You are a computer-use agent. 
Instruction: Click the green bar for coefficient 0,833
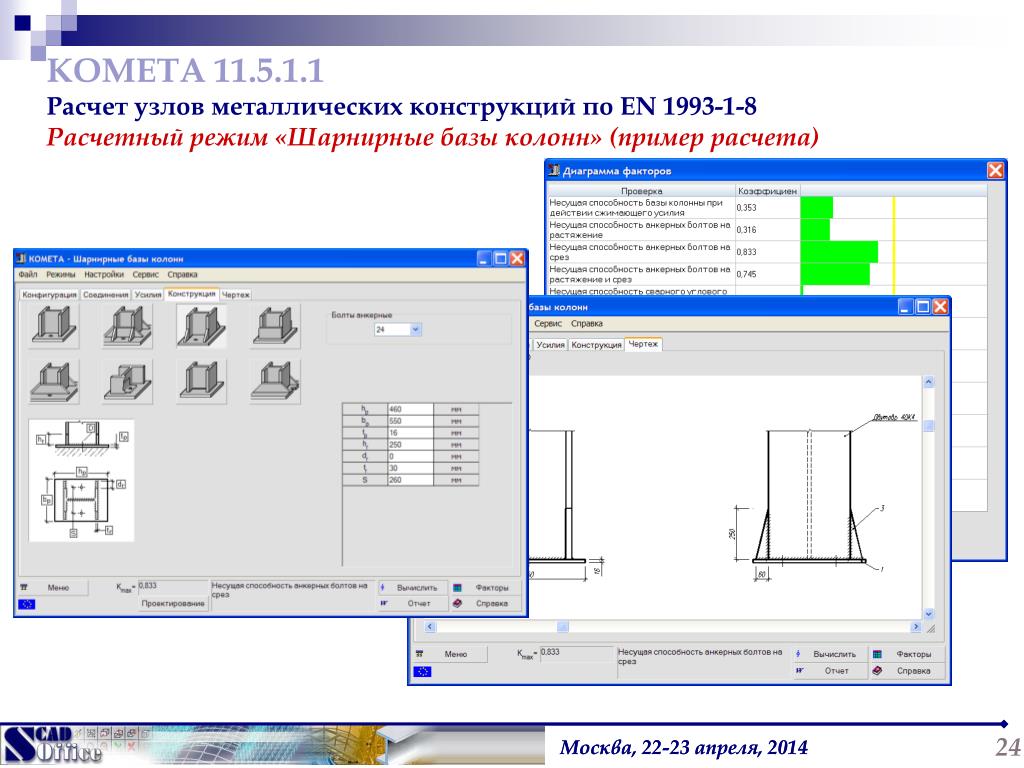coord(839,251)
